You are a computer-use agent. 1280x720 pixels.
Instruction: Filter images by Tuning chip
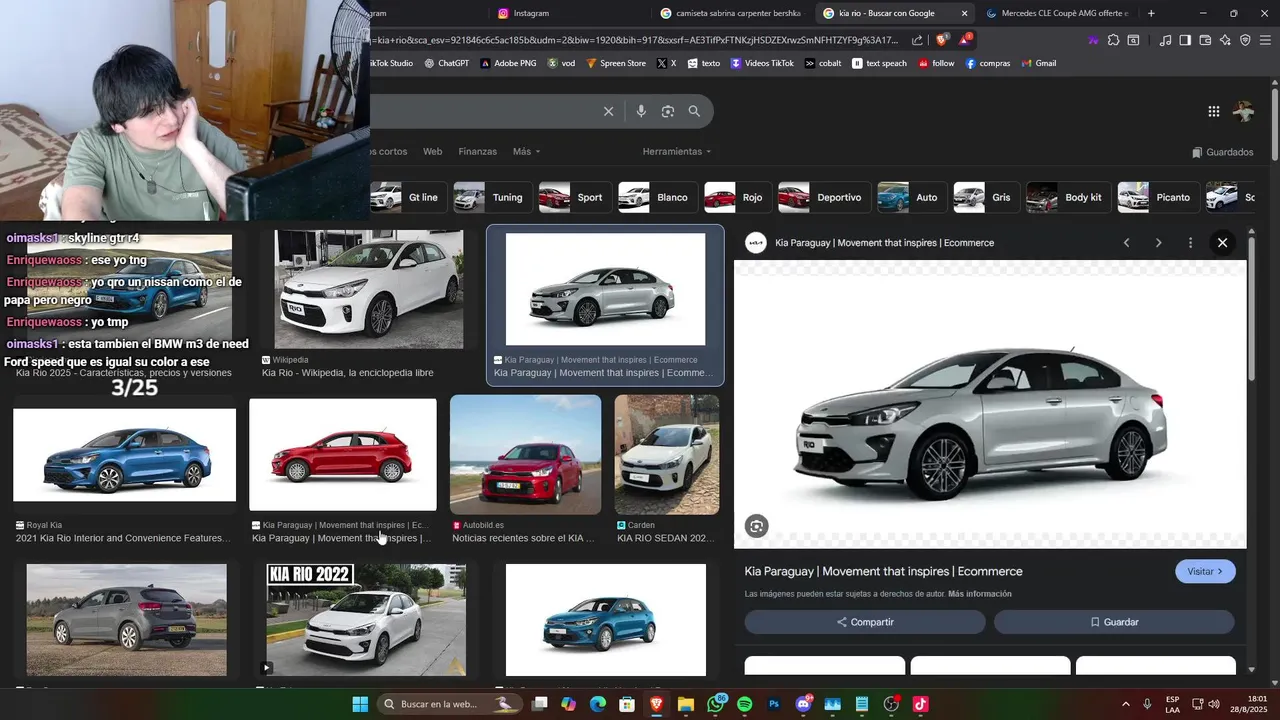coord(491,197)
